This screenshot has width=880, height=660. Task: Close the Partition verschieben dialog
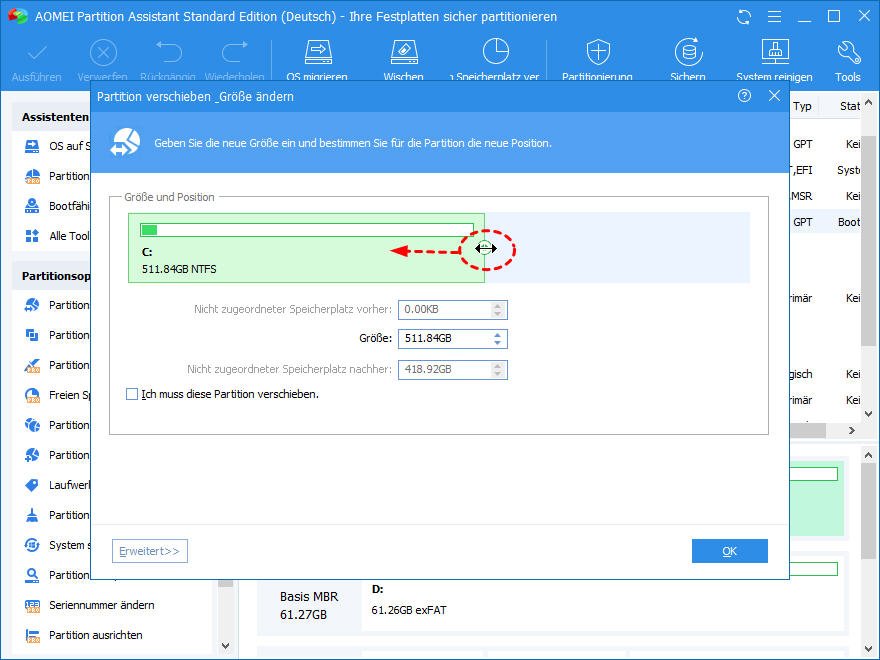click(774, 96)
